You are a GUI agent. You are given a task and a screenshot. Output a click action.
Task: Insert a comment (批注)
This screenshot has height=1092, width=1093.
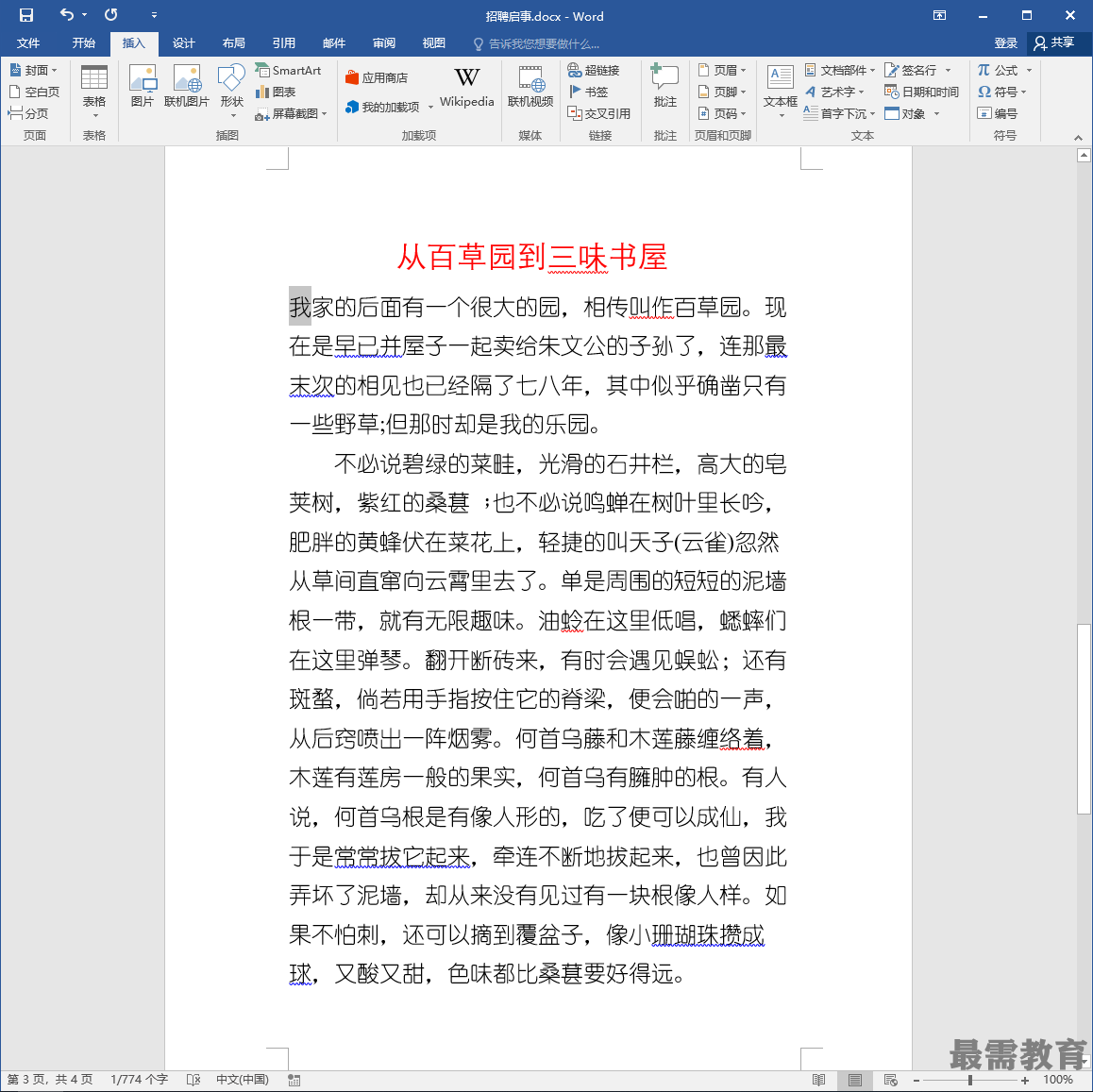(665, 87)
